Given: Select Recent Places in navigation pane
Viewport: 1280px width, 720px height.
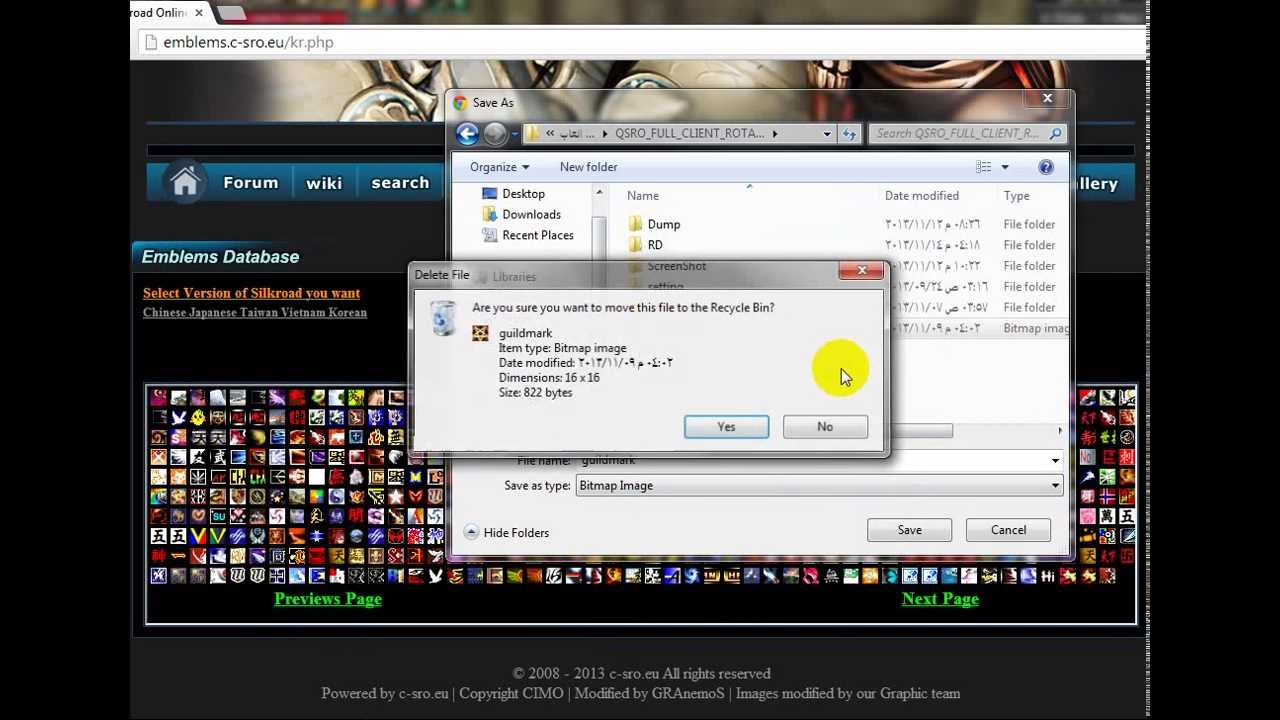Looking at the screenshot, I should click(527, 235).
